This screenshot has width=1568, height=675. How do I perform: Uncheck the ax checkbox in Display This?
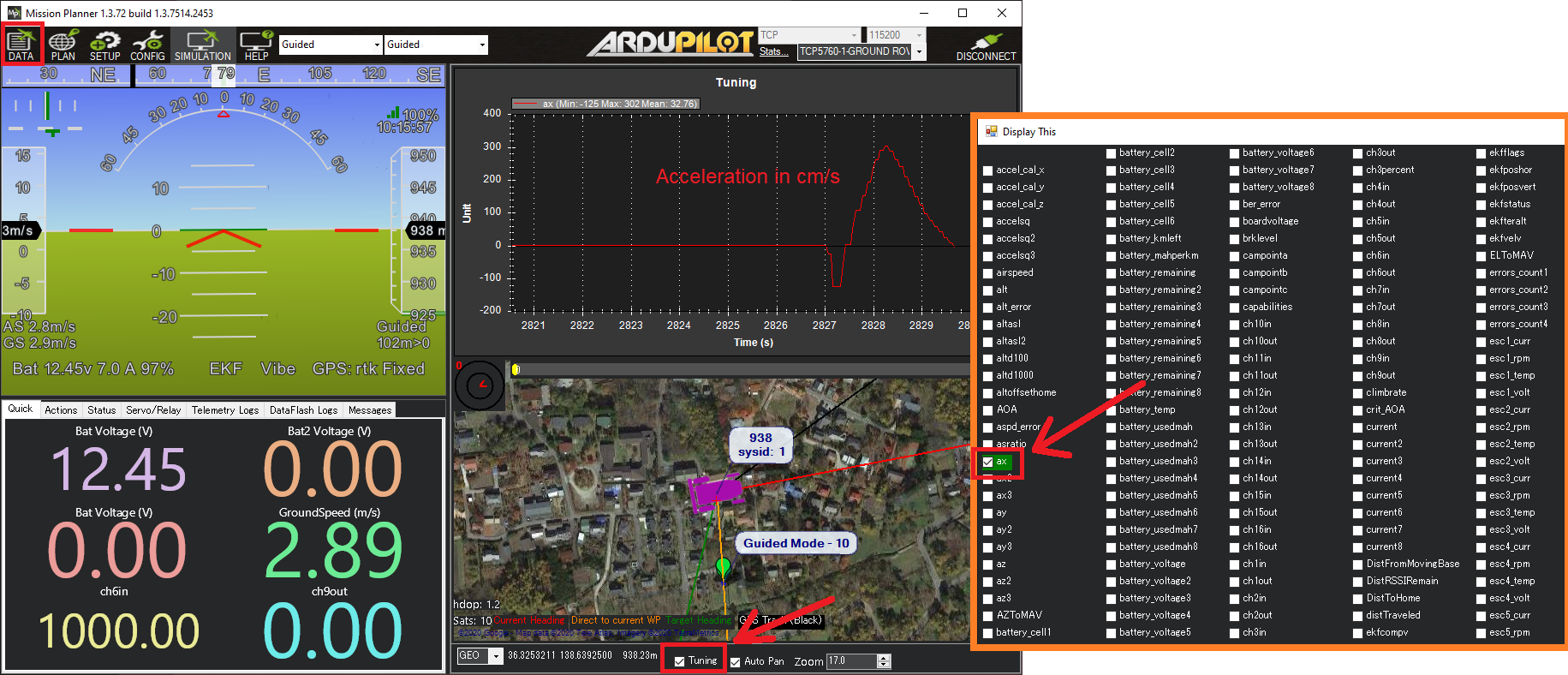pyautogui.click(x=988, y=462)
